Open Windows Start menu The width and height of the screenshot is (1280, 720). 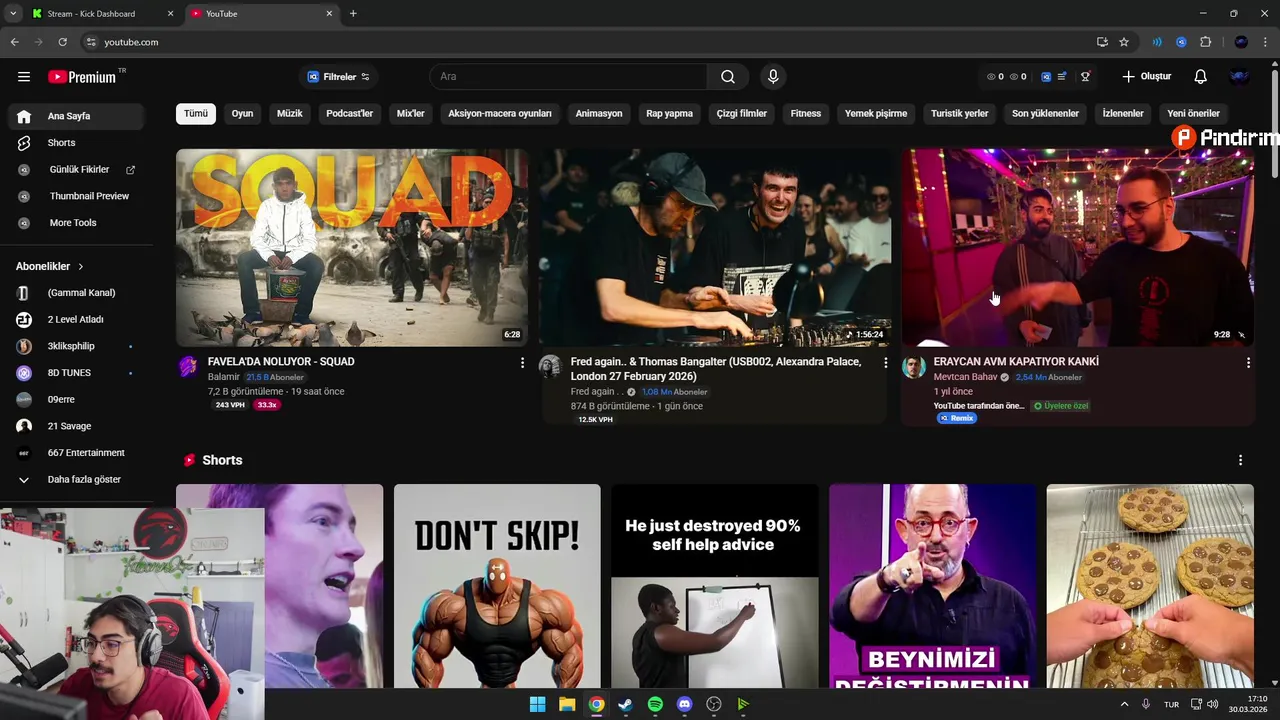[x=537, y=704]
